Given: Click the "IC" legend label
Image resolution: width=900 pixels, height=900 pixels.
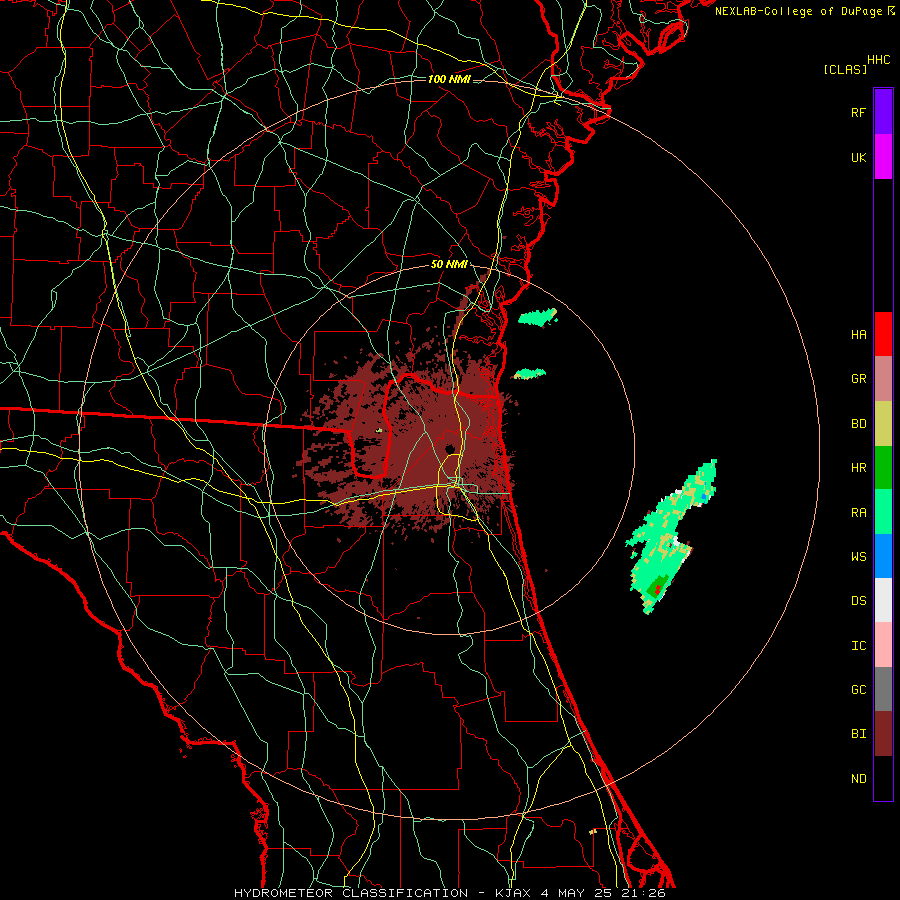Looking at the screenshot, I should [858, 646].
